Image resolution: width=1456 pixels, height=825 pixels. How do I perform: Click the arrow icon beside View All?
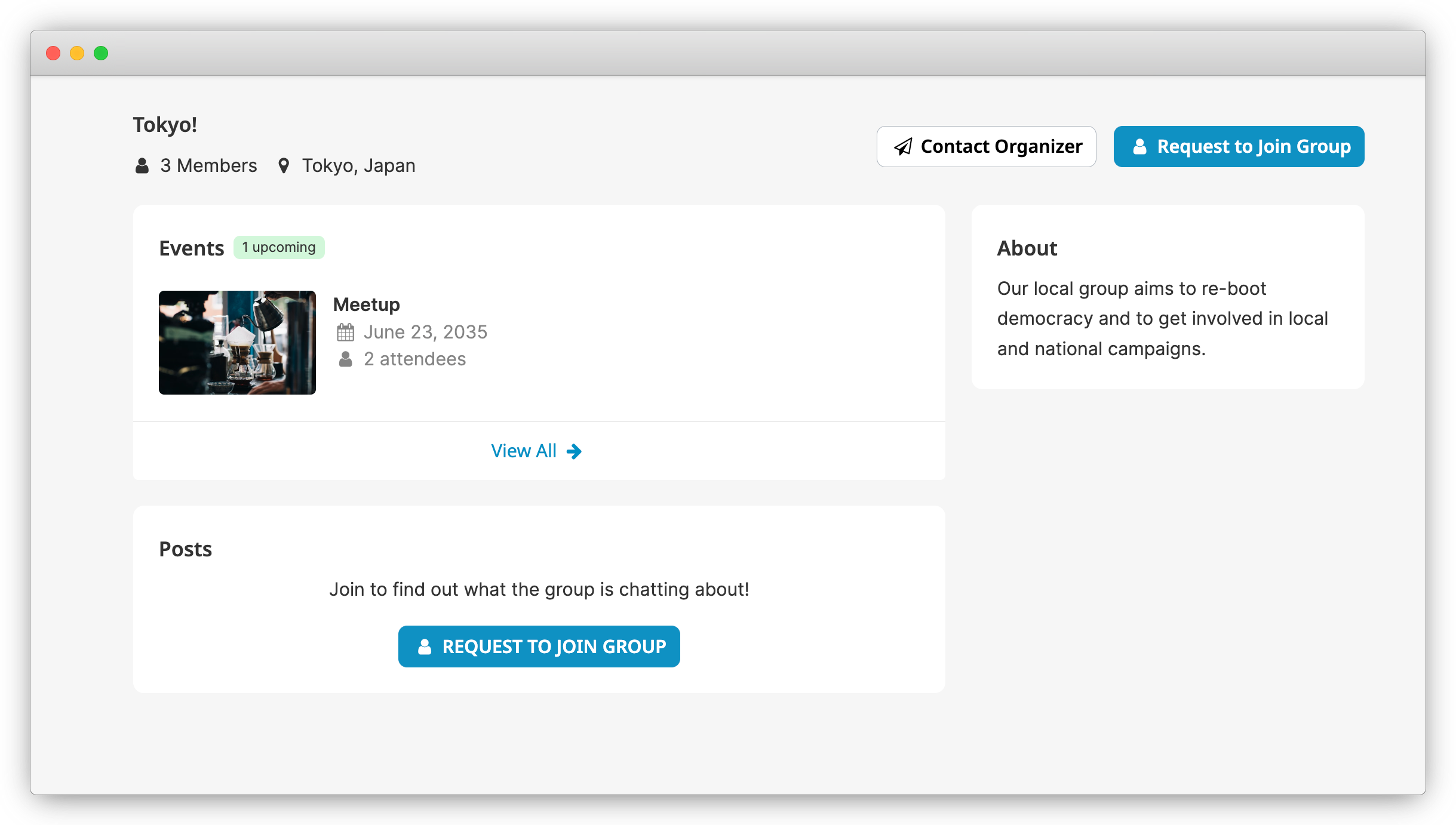click(x=574, y=451)
